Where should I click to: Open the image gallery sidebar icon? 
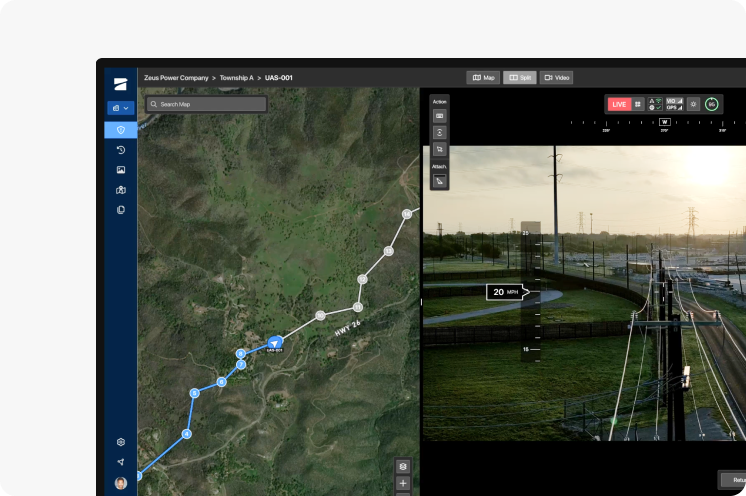(x=121, y=170)
